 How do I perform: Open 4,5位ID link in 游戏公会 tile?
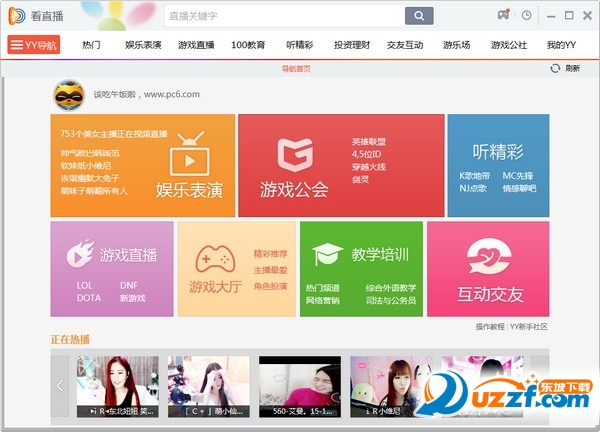click(x=367, y=155)
